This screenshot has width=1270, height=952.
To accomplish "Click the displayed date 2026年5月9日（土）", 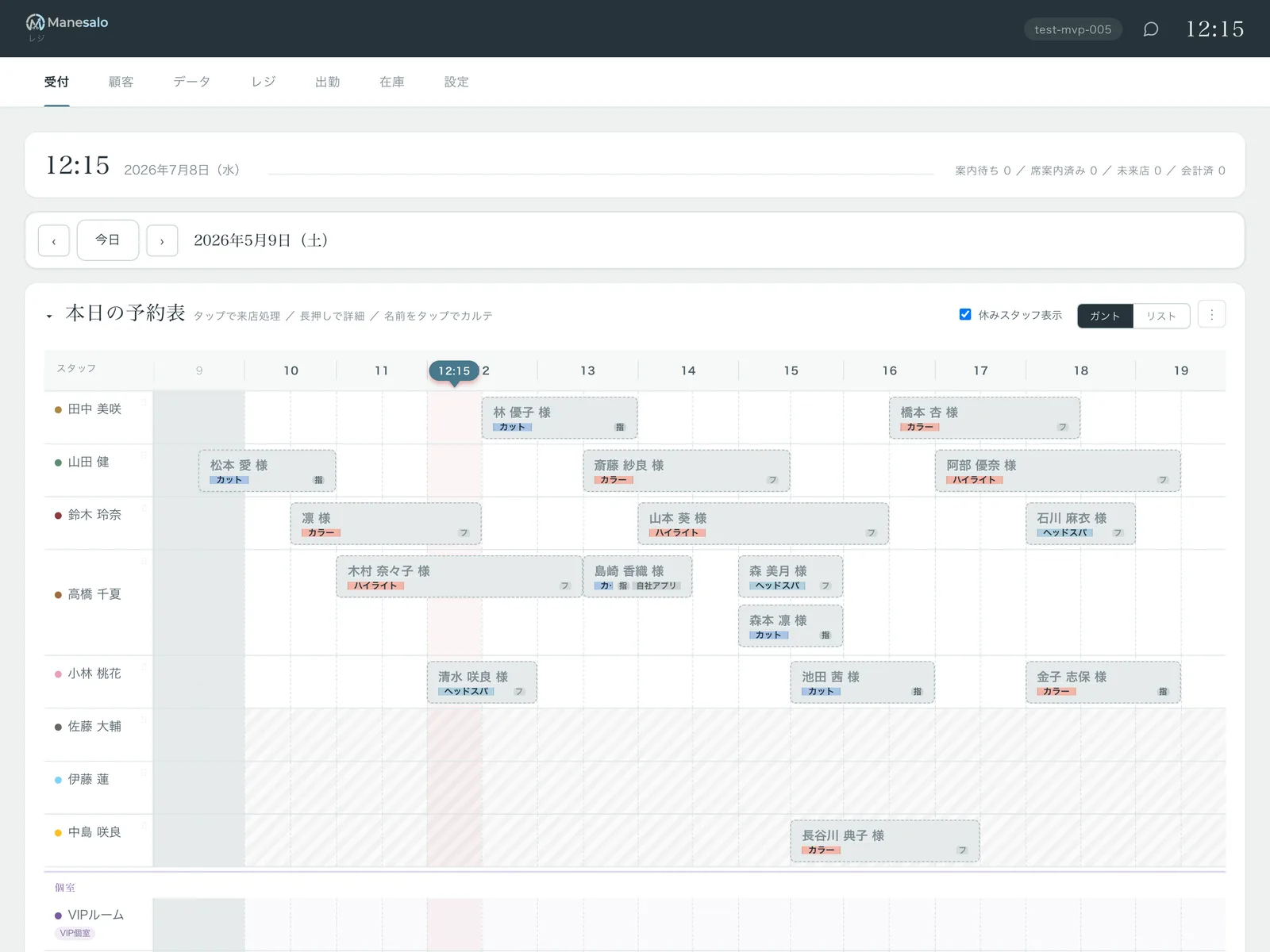I will click(261, 240).
